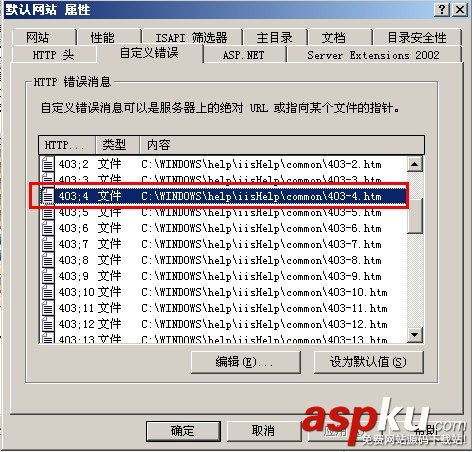Select the 403;6 error entry
The height and width of the screenshot is (452, 472).
pyautogui.click(x=223, y=228)
